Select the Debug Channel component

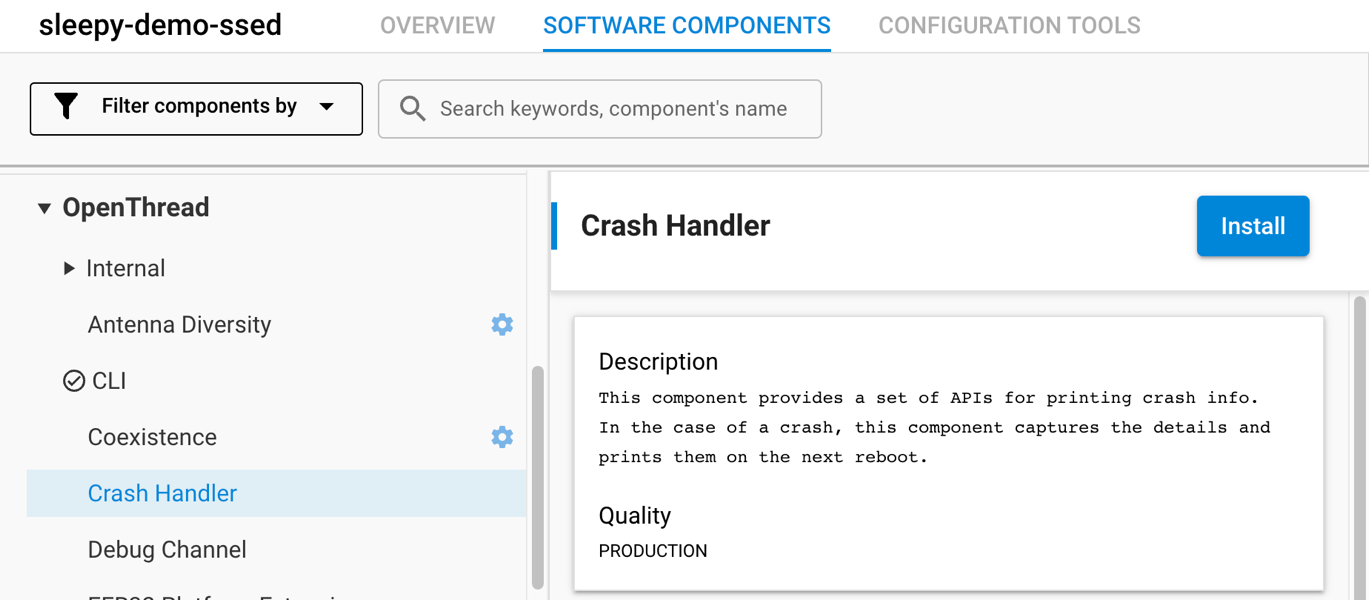(x=167, y=549)
